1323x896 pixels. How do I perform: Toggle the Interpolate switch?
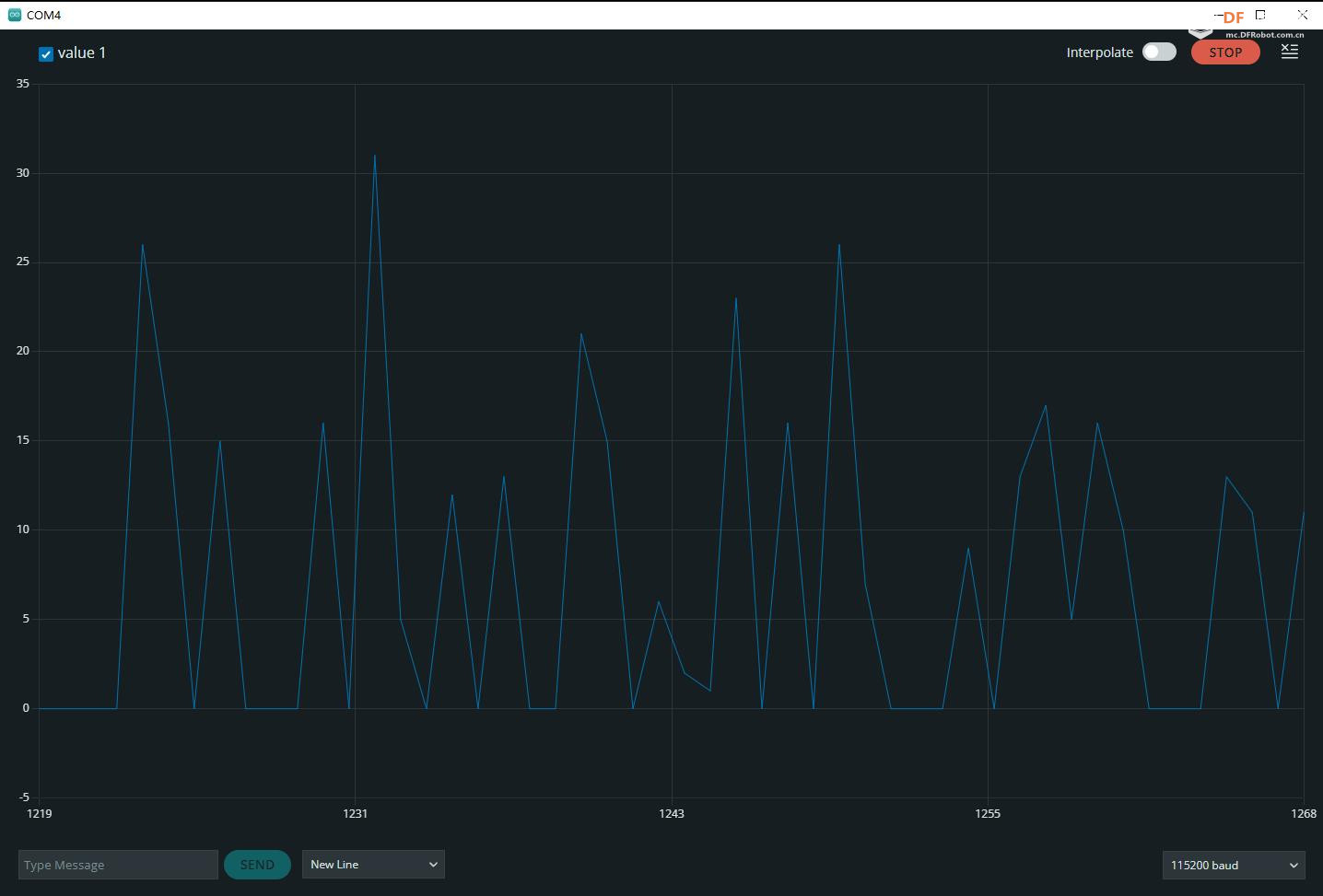pyautogui.click(x=1159, y=52)
